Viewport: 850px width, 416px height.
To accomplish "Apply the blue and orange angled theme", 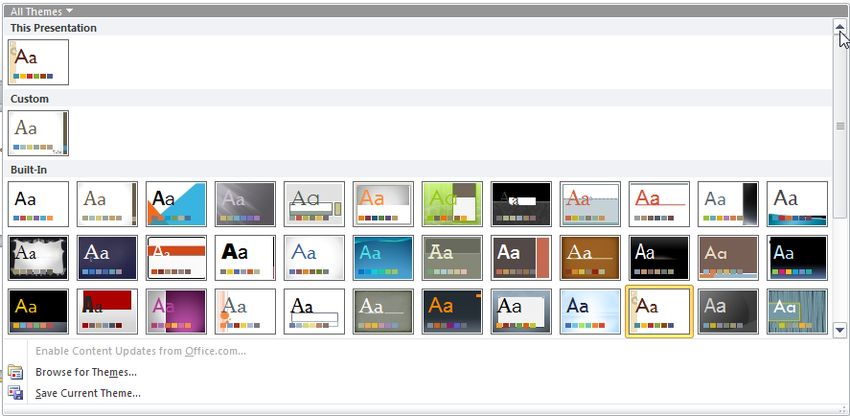I will point(176,204).
